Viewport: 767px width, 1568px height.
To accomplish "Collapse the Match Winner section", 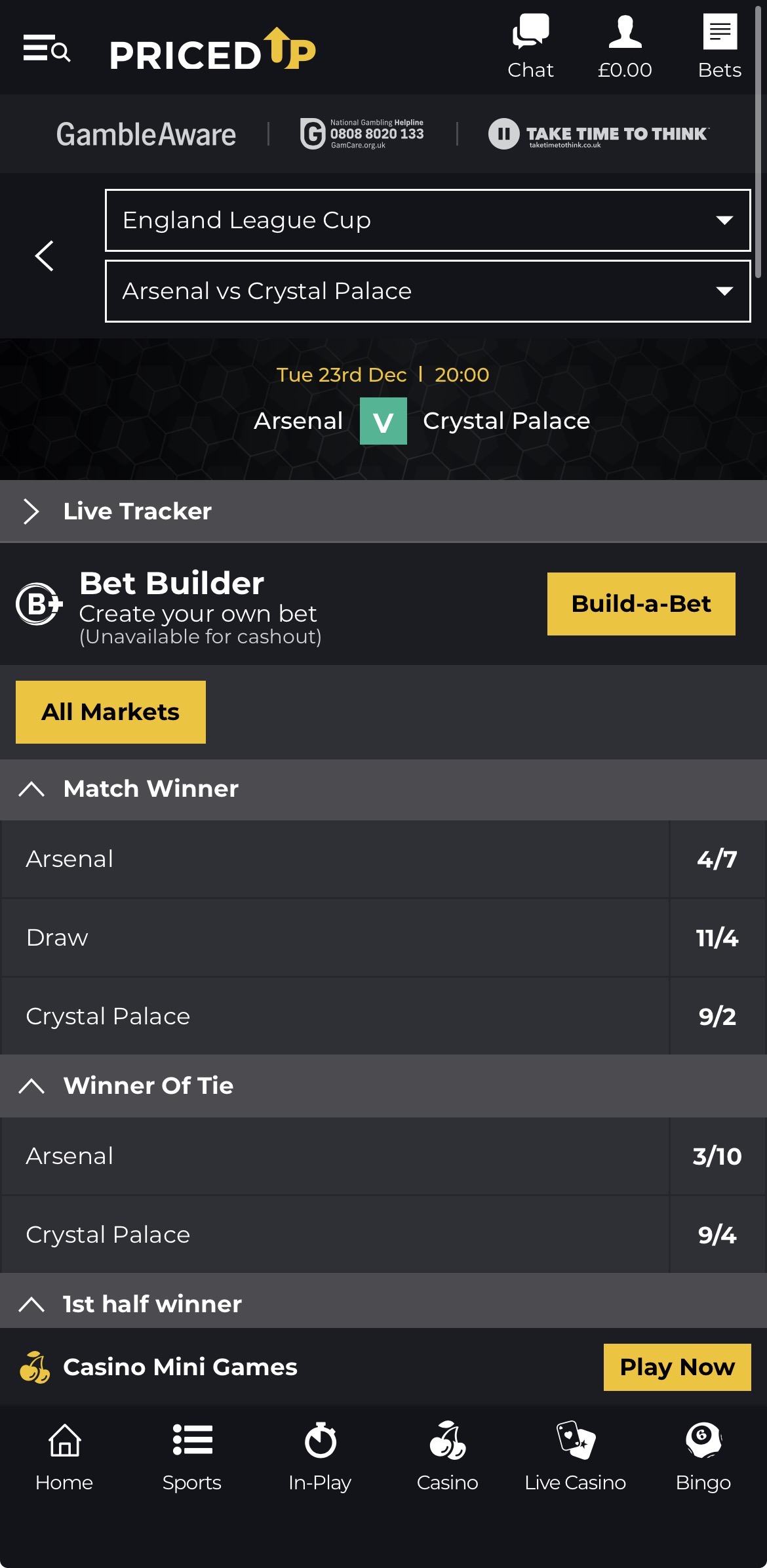I will click(x=31, y=789).
